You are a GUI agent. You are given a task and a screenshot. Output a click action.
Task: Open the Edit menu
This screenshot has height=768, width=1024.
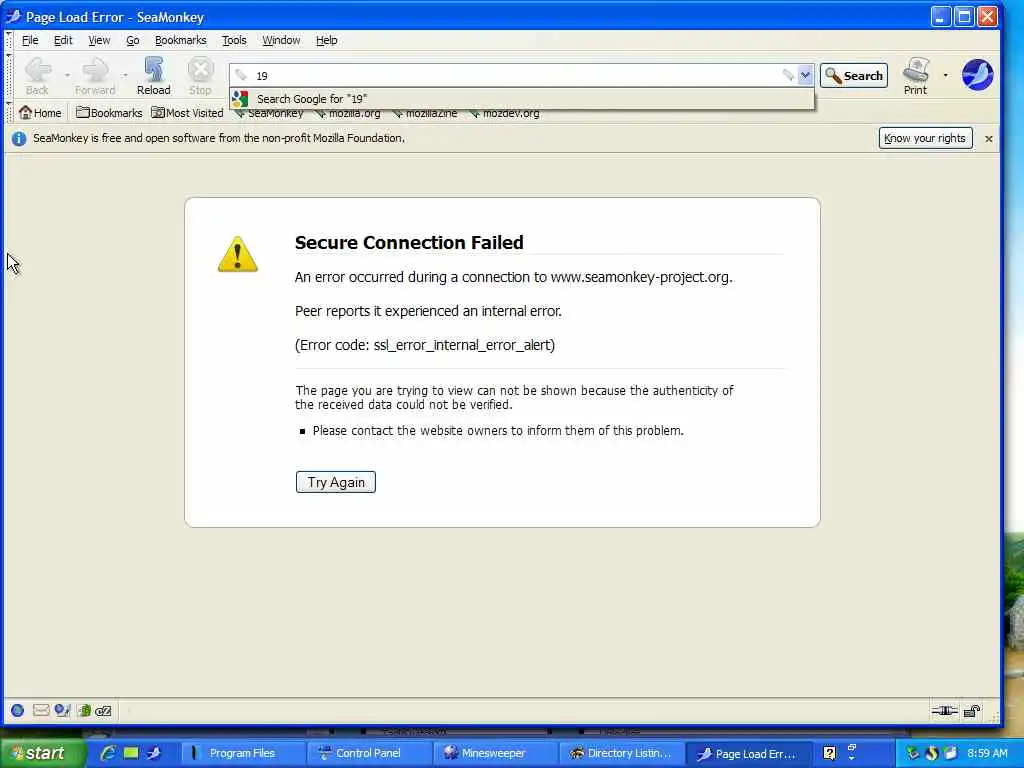(63, 40)
